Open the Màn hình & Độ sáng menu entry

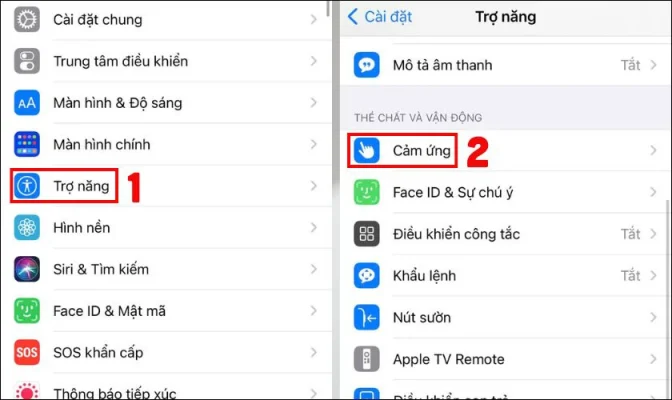171,103
